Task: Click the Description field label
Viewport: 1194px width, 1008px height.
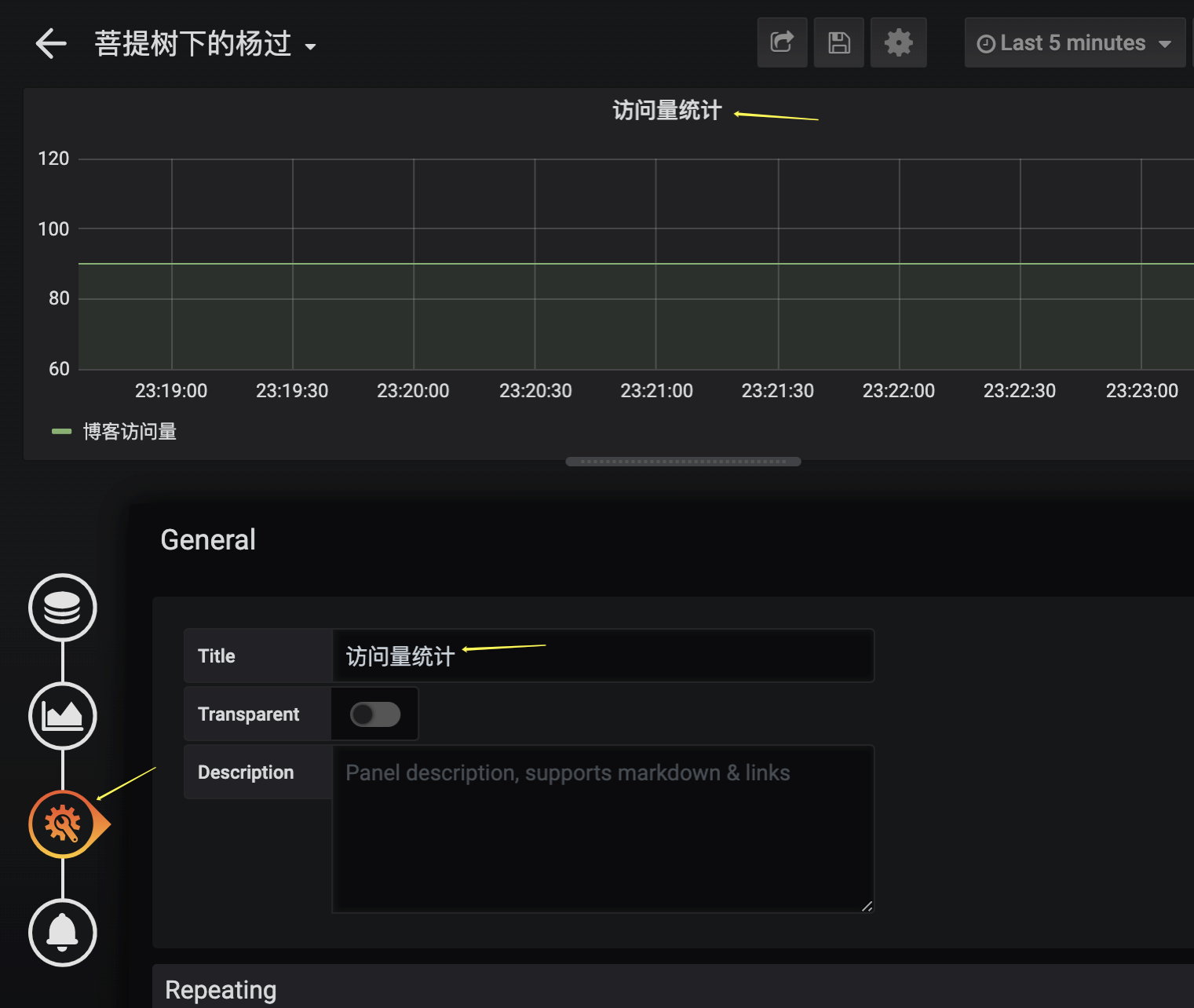Action: click(246, 772)
